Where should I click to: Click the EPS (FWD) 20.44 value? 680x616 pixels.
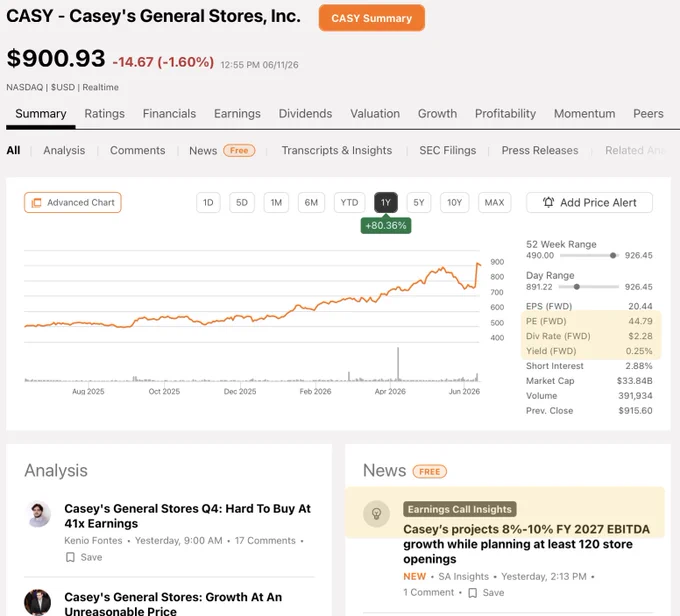[x=640, y=306]
